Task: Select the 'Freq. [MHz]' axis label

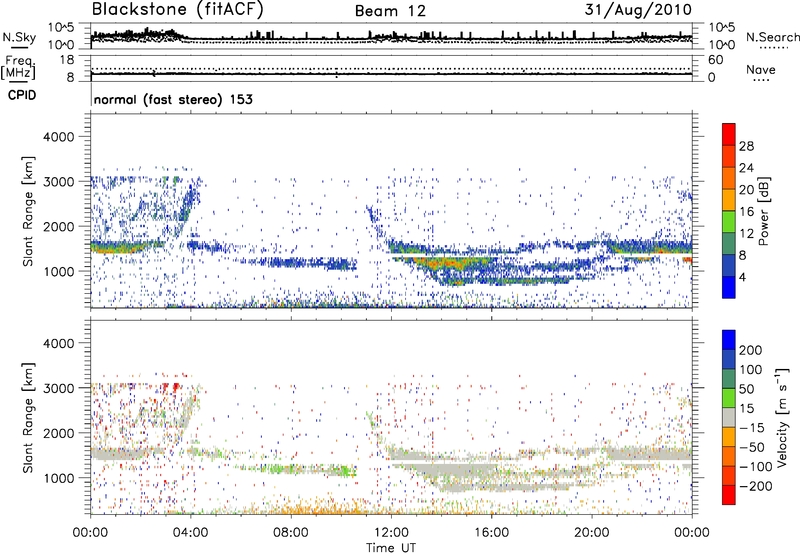Action: point(18,67)
